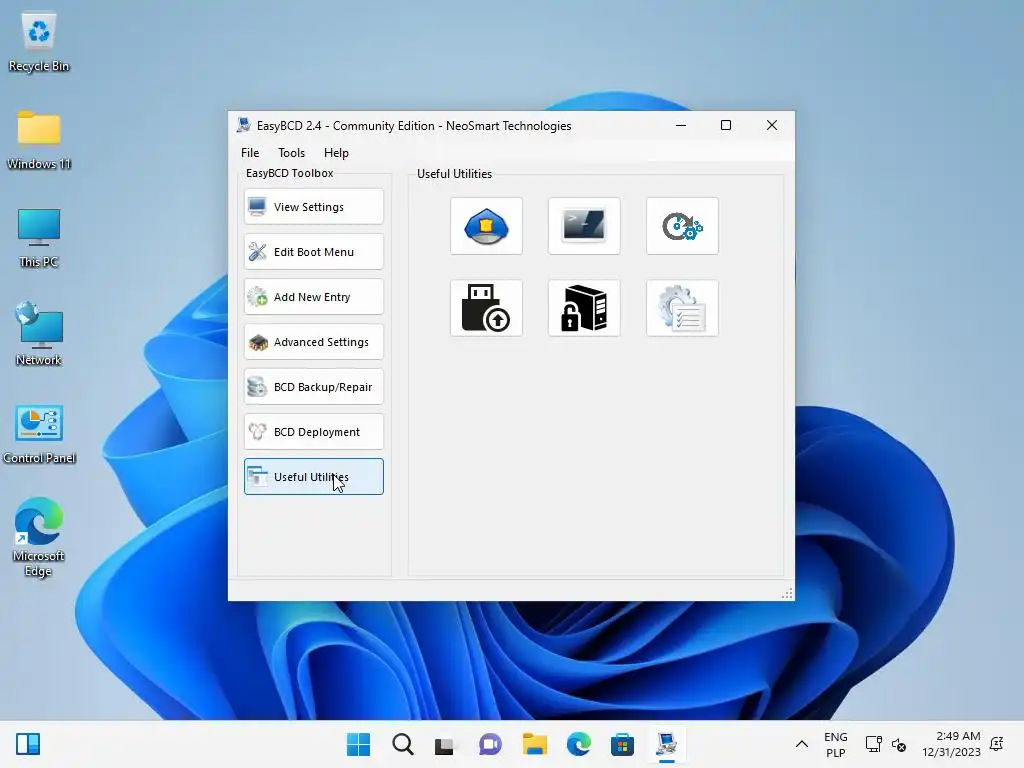The width and height of the screenshot is (1024, 768).
Task: Open the restore gears utility icon
Action: [682, 226]
